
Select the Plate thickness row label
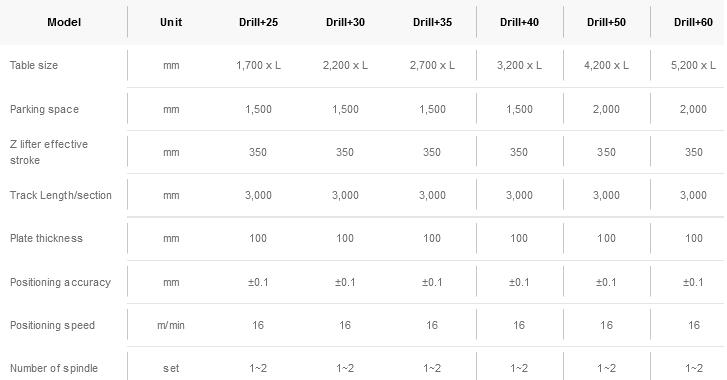[46, 238]
